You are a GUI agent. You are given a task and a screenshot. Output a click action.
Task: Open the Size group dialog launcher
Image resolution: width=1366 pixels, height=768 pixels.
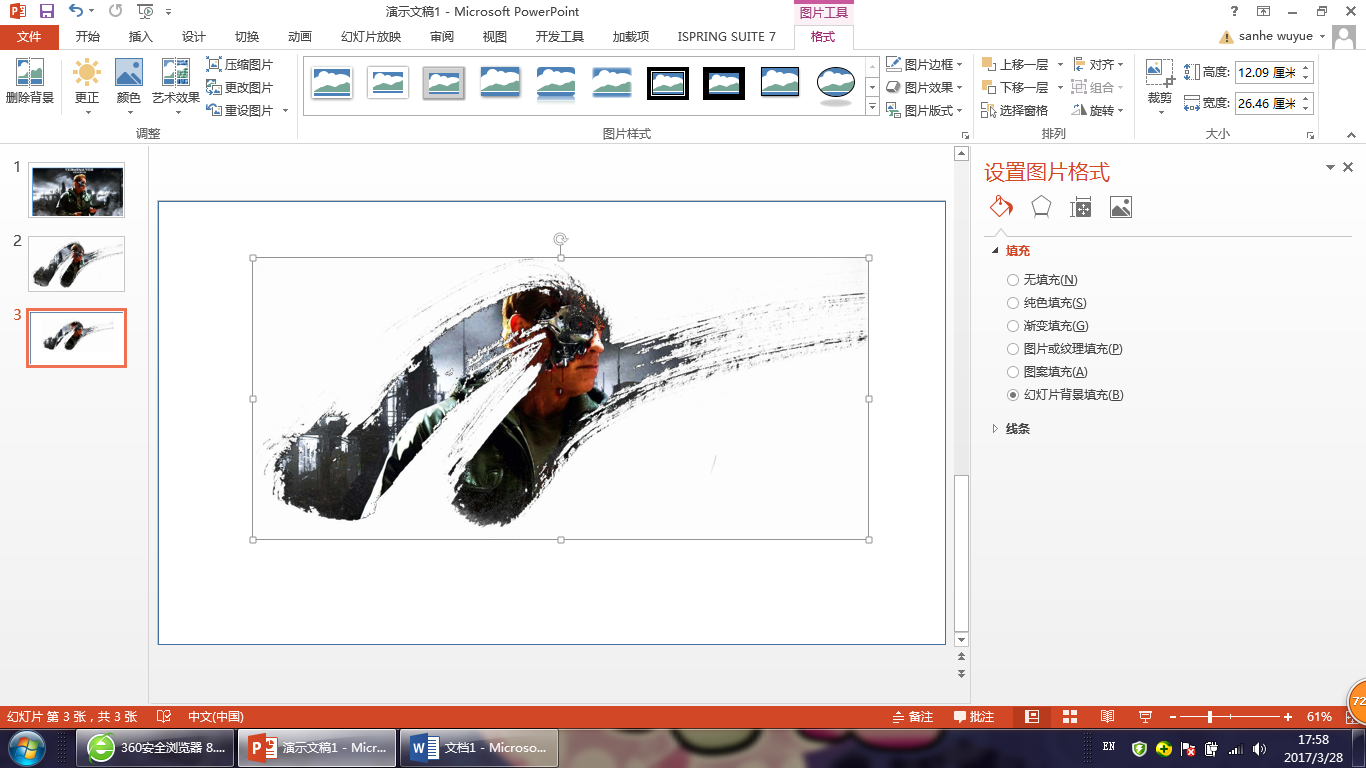(1309, 134)
